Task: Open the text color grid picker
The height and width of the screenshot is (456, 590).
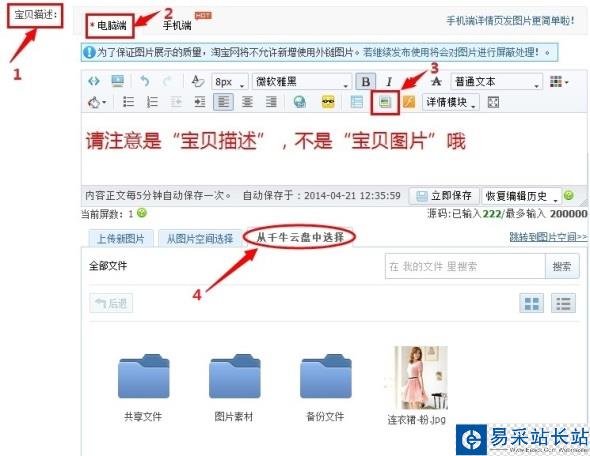Action: 559,81
